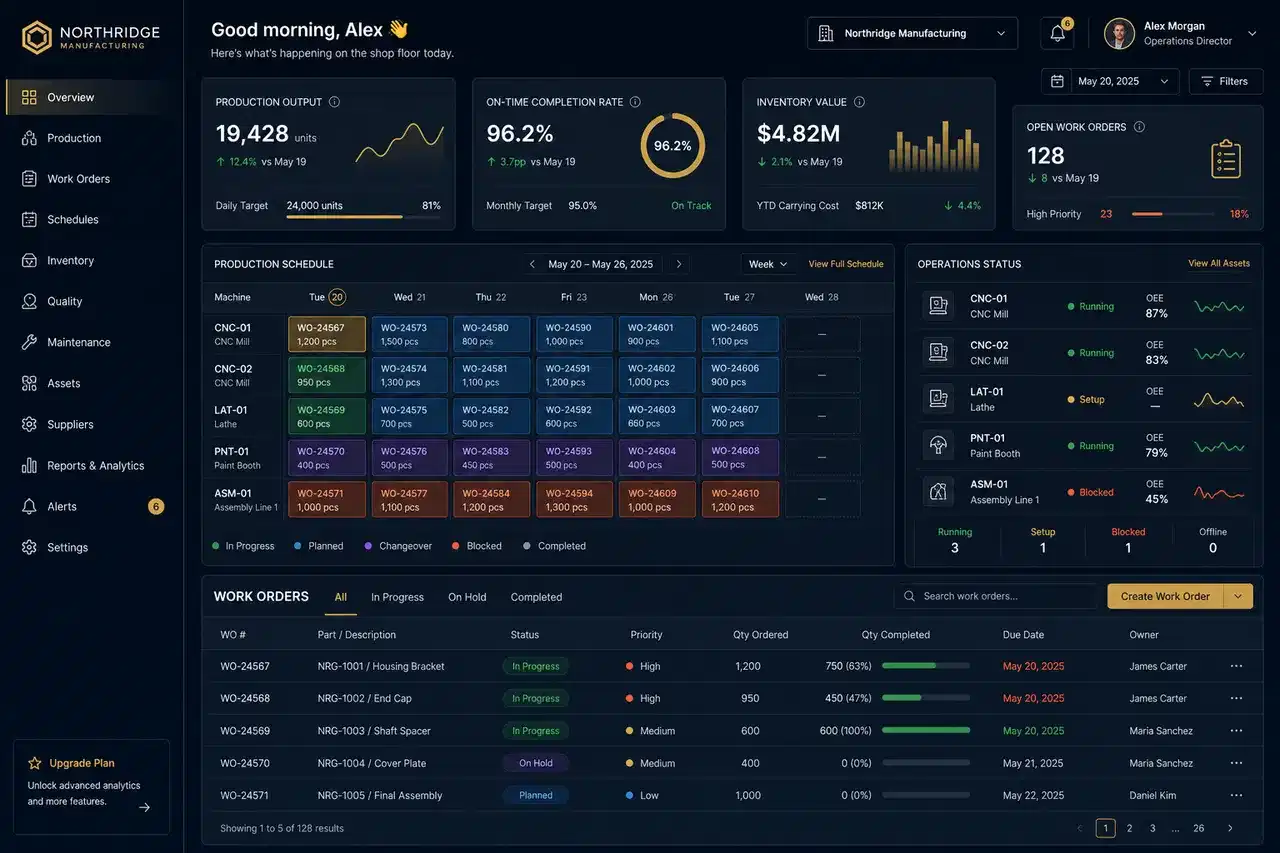
Task: Click the Search work orders field
Action: click(995, 596)
